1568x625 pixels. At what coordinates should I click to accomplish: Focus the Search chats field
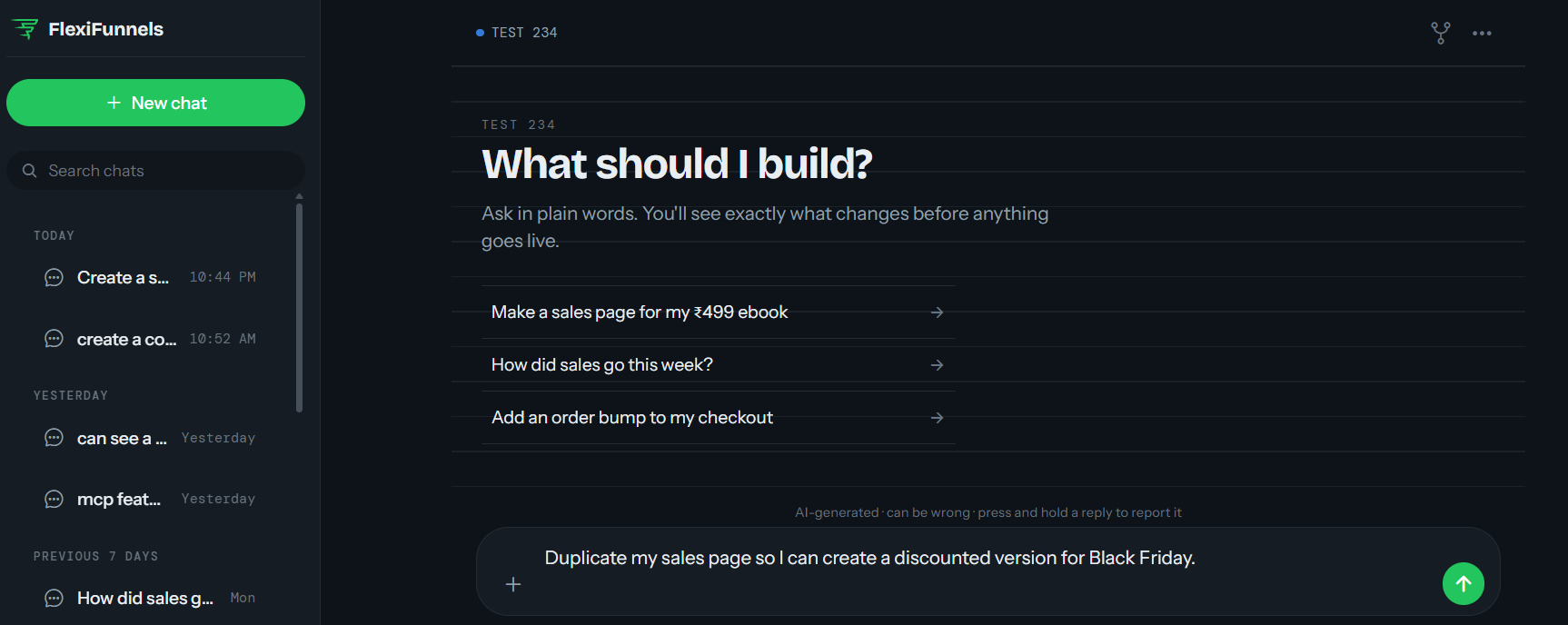tap(155, 171)
